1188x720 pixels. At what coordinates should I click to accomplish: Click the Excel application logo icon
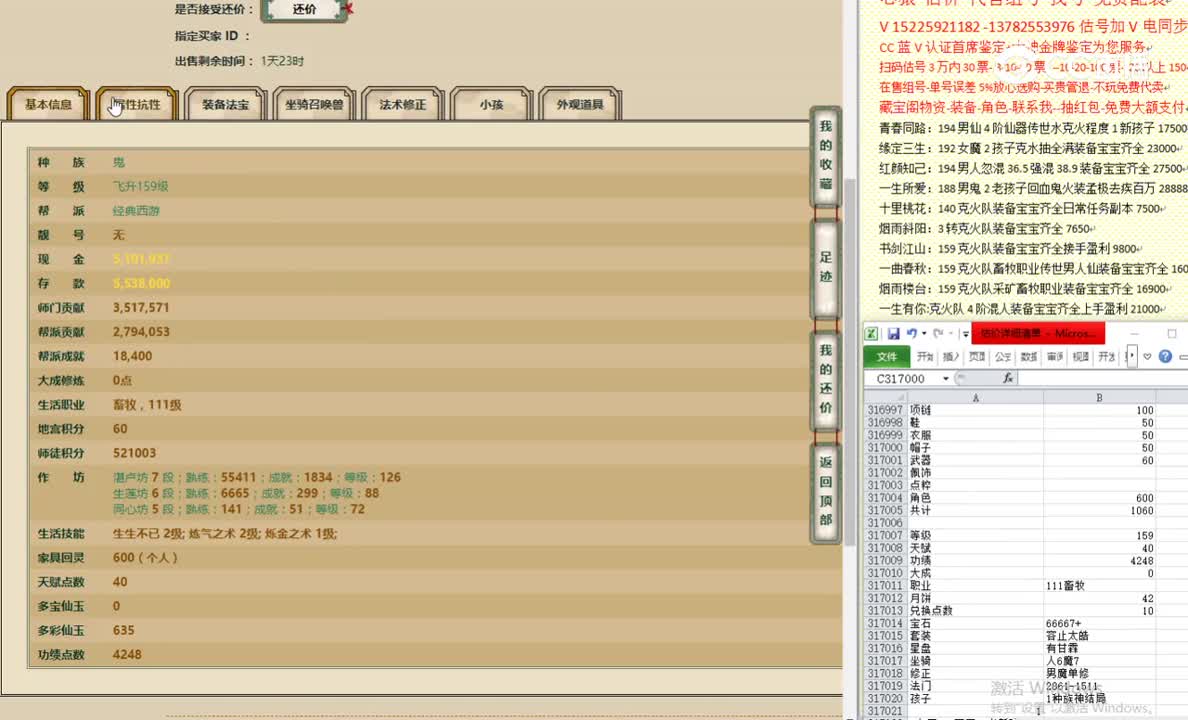point(872,334)
